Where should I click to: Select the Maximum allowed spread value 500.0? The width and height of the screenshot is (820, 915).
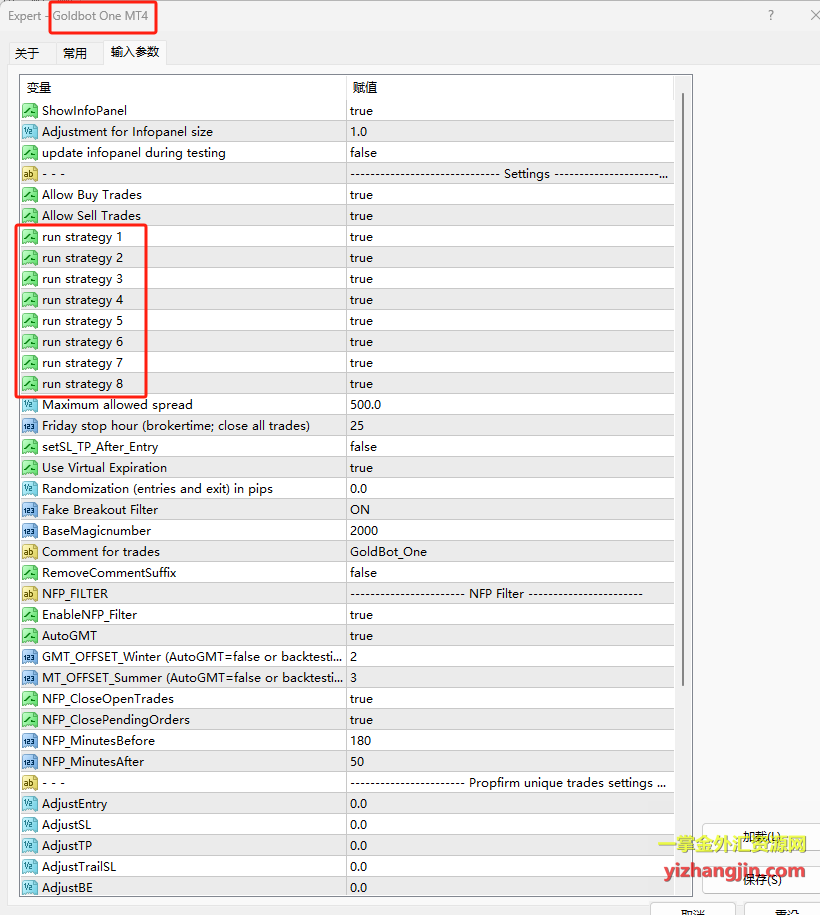coord(365,404)
